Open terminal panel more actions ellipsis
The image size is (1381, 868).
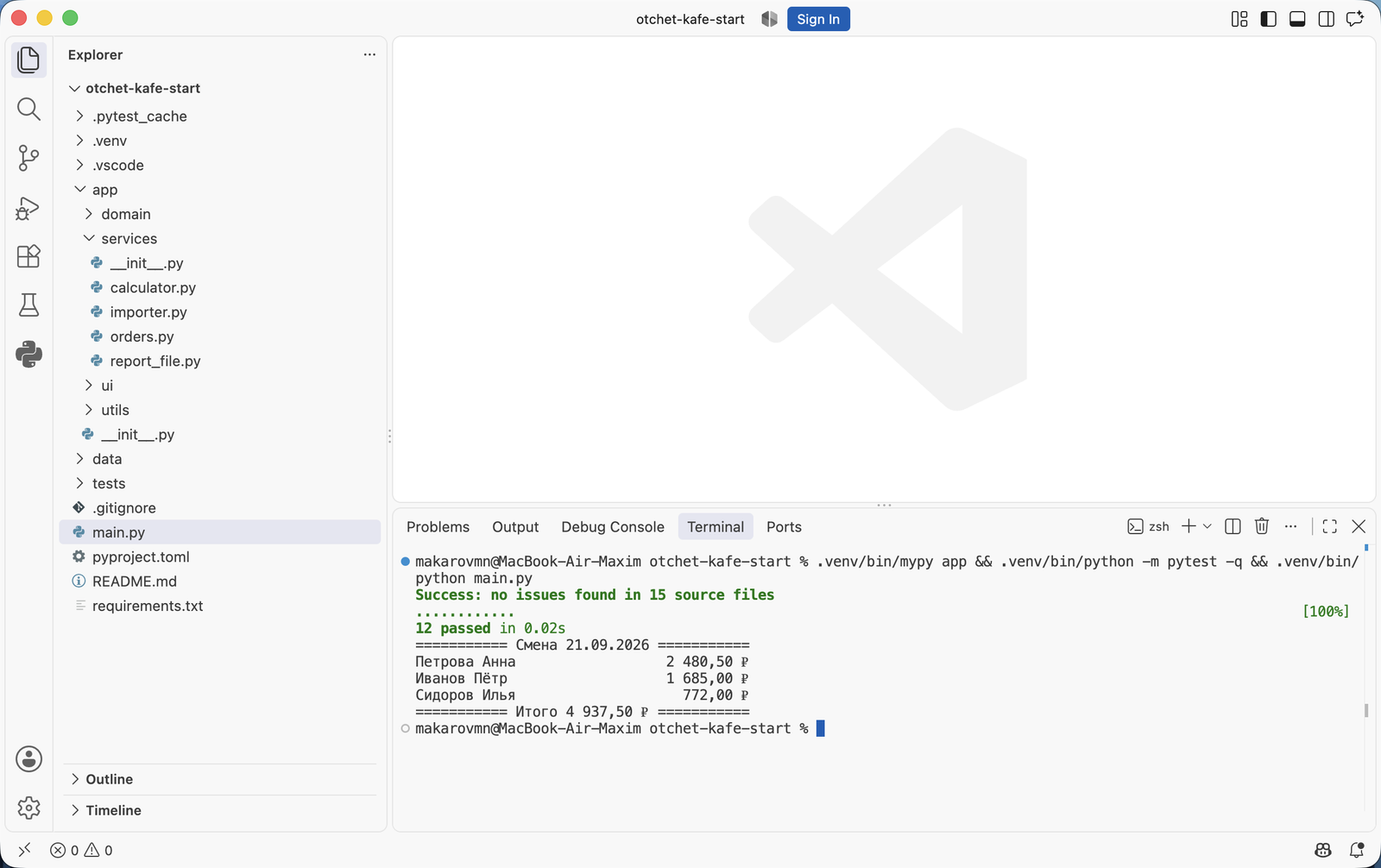point(1290,526)
